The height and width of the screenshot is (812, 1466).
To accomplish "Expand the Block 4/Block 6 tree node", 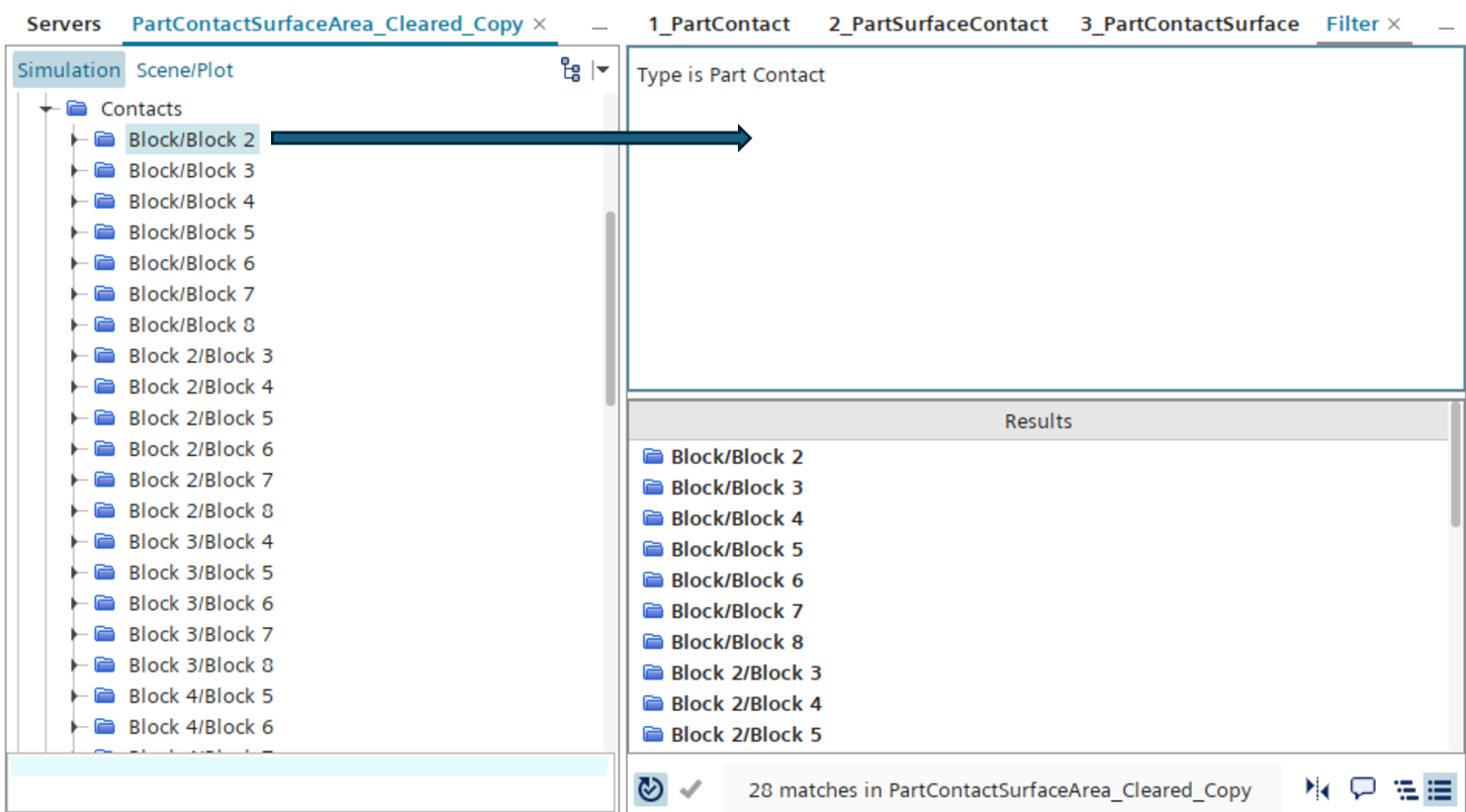I will click(75, 727).
